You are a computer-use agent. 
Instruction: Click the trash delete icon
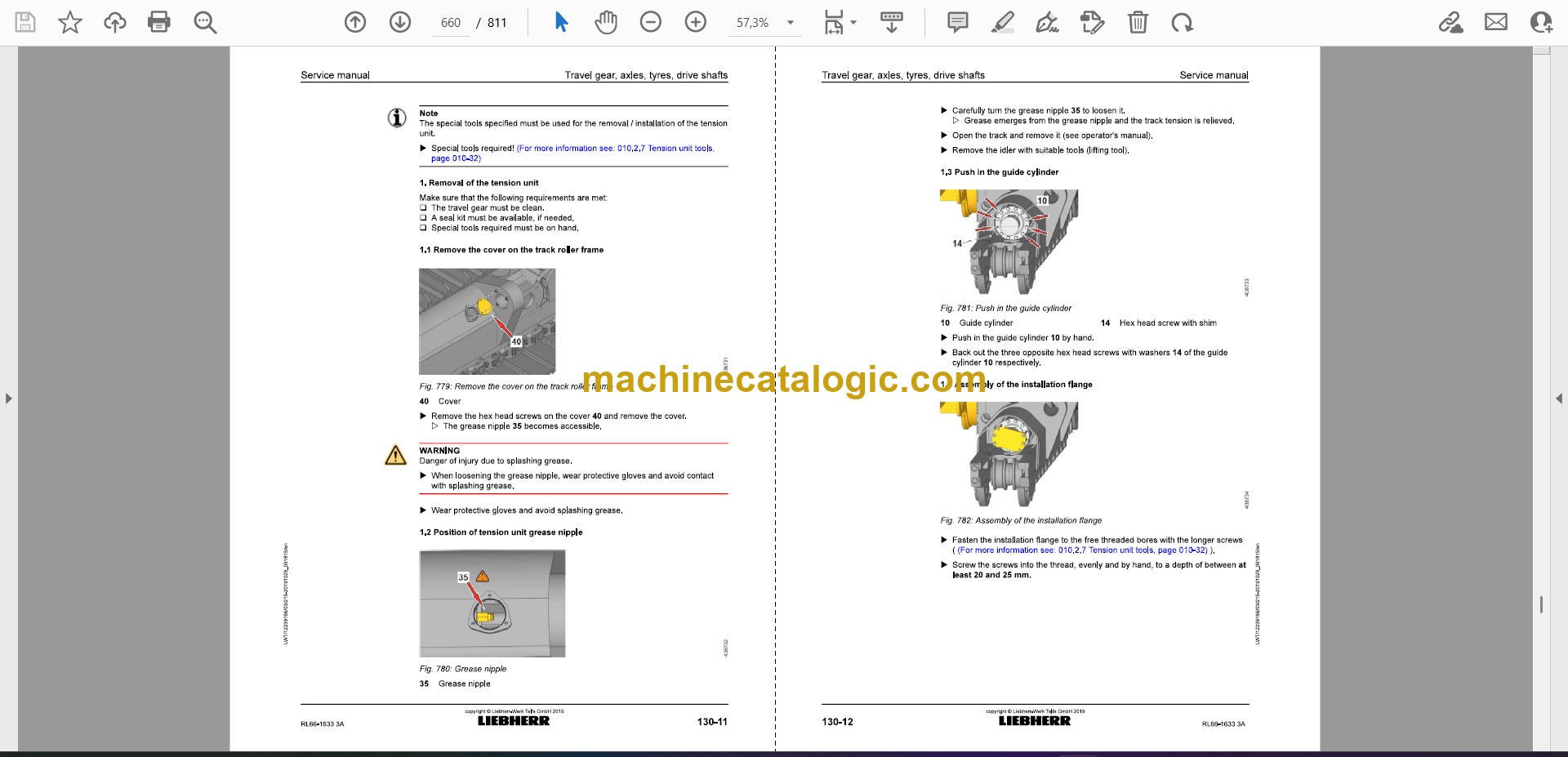1138,22
